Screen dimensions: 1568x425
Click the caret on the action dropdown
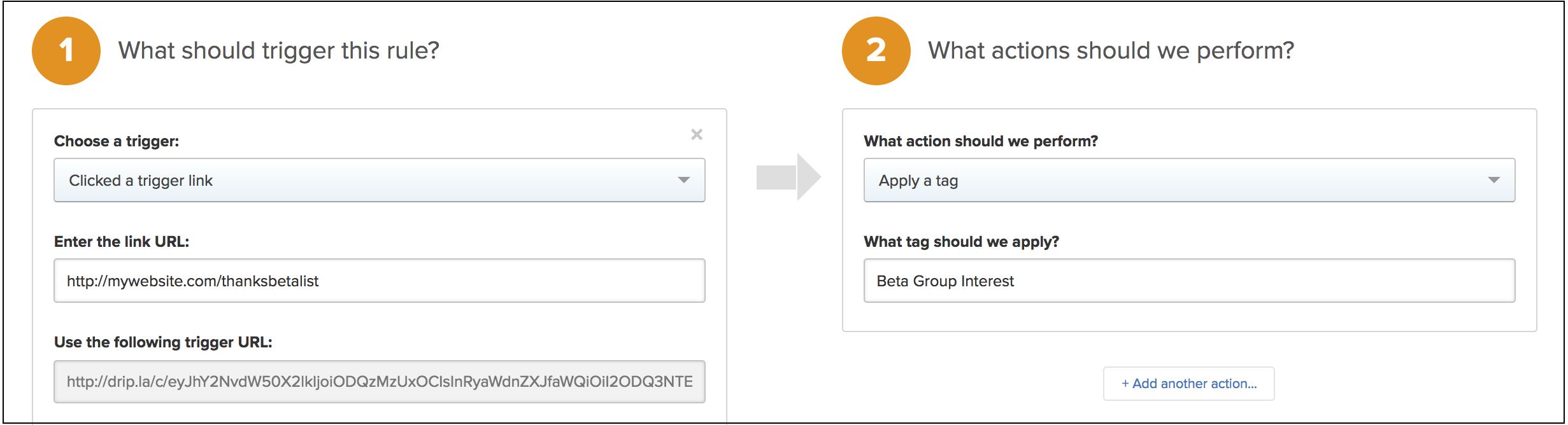[x=1493, y=180]
